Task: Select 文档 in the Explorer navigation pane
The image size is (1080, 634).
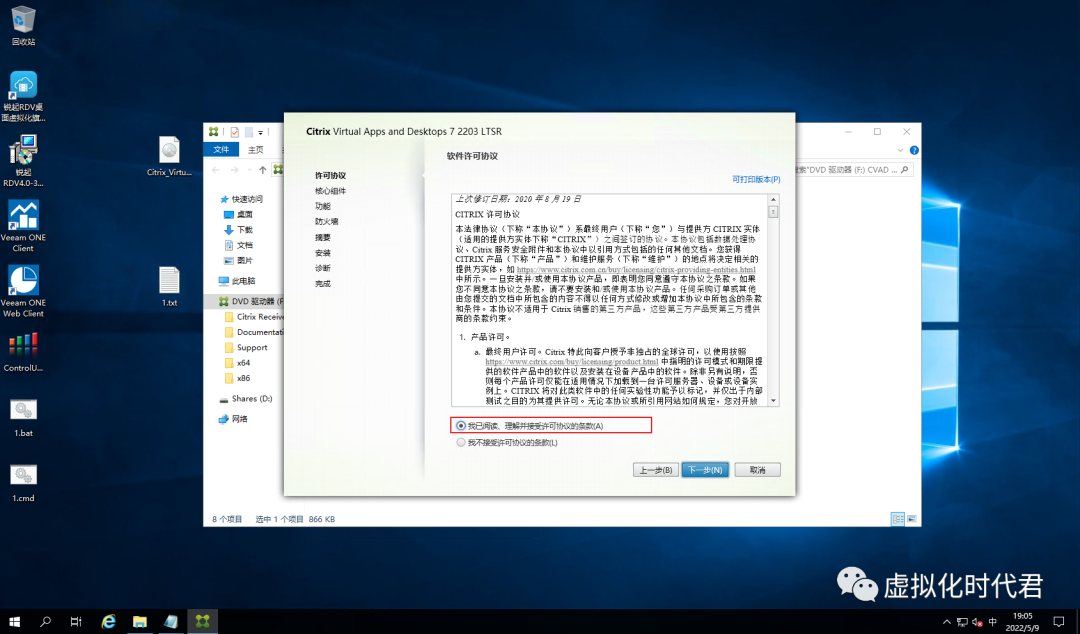Action: (x=245, y=245)
